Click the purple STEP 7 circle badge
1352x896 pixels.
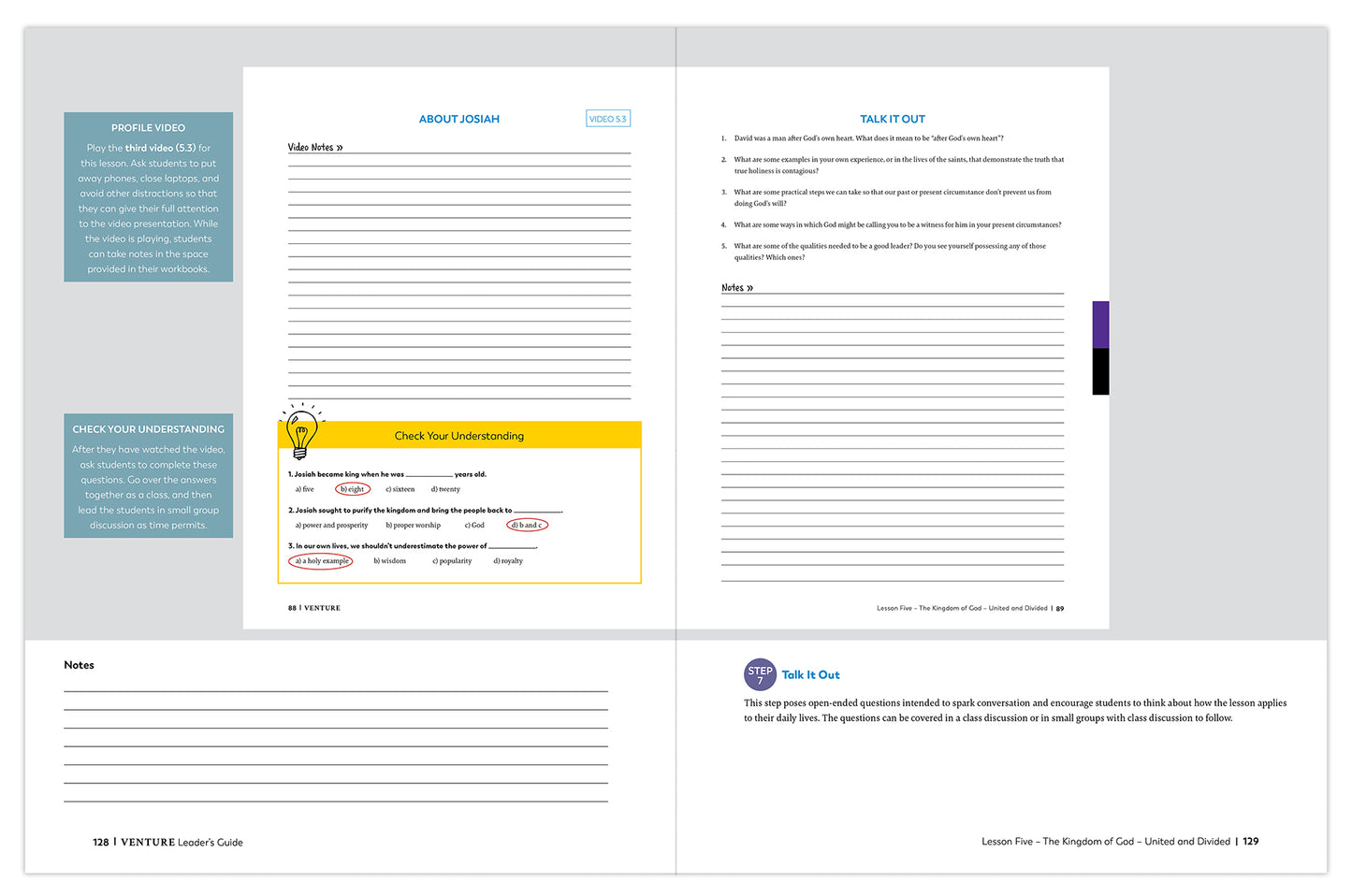[760, 674]
